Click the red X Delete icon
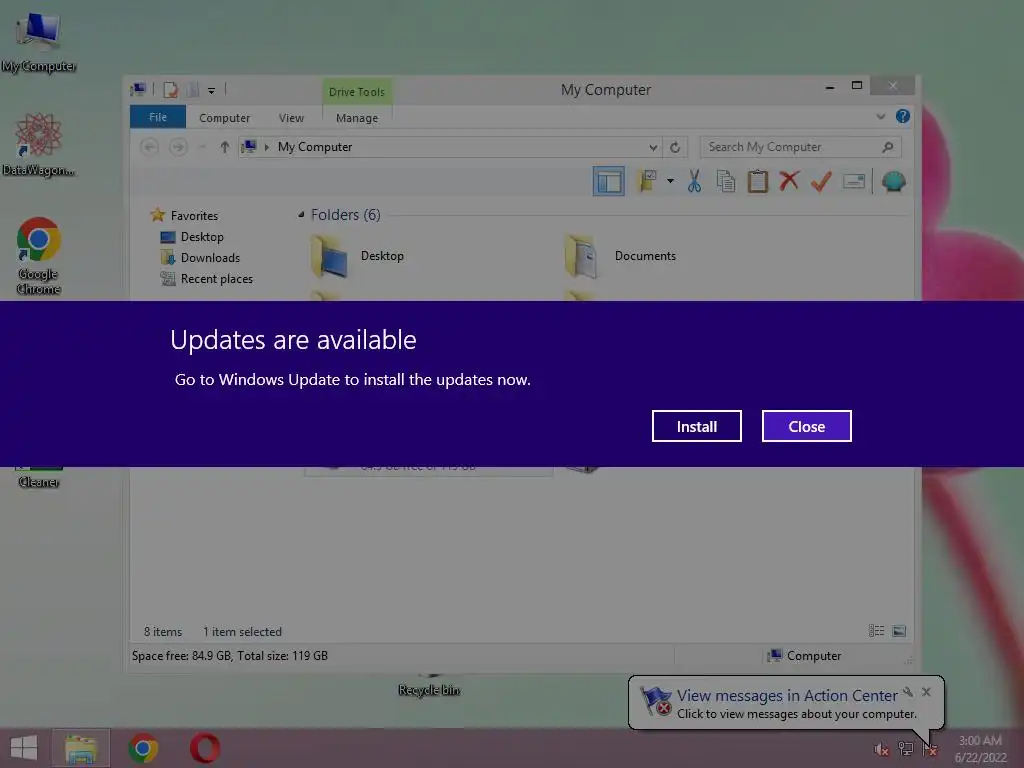This screenshot has height=768, width=1024. [x=789, y=181]
